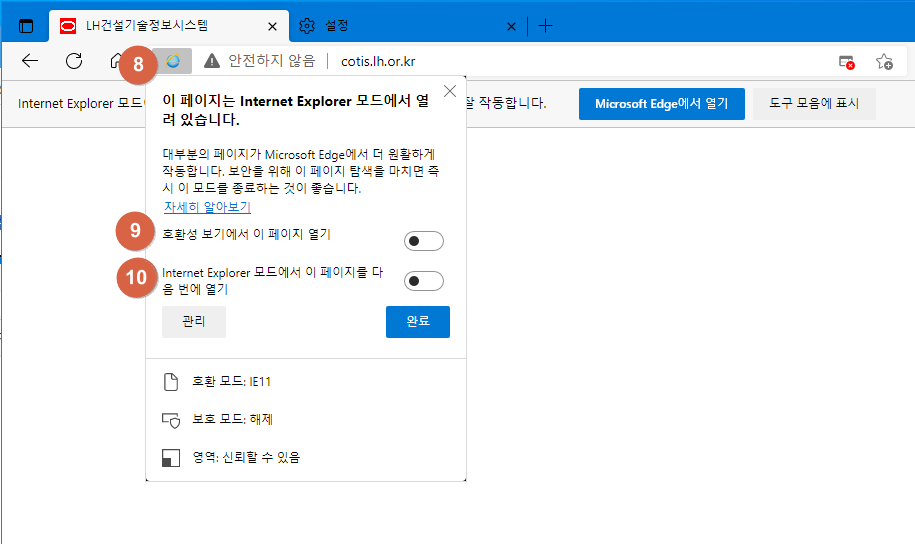Click the shield icon next to 보호 모드

click(x=171, y=420)
